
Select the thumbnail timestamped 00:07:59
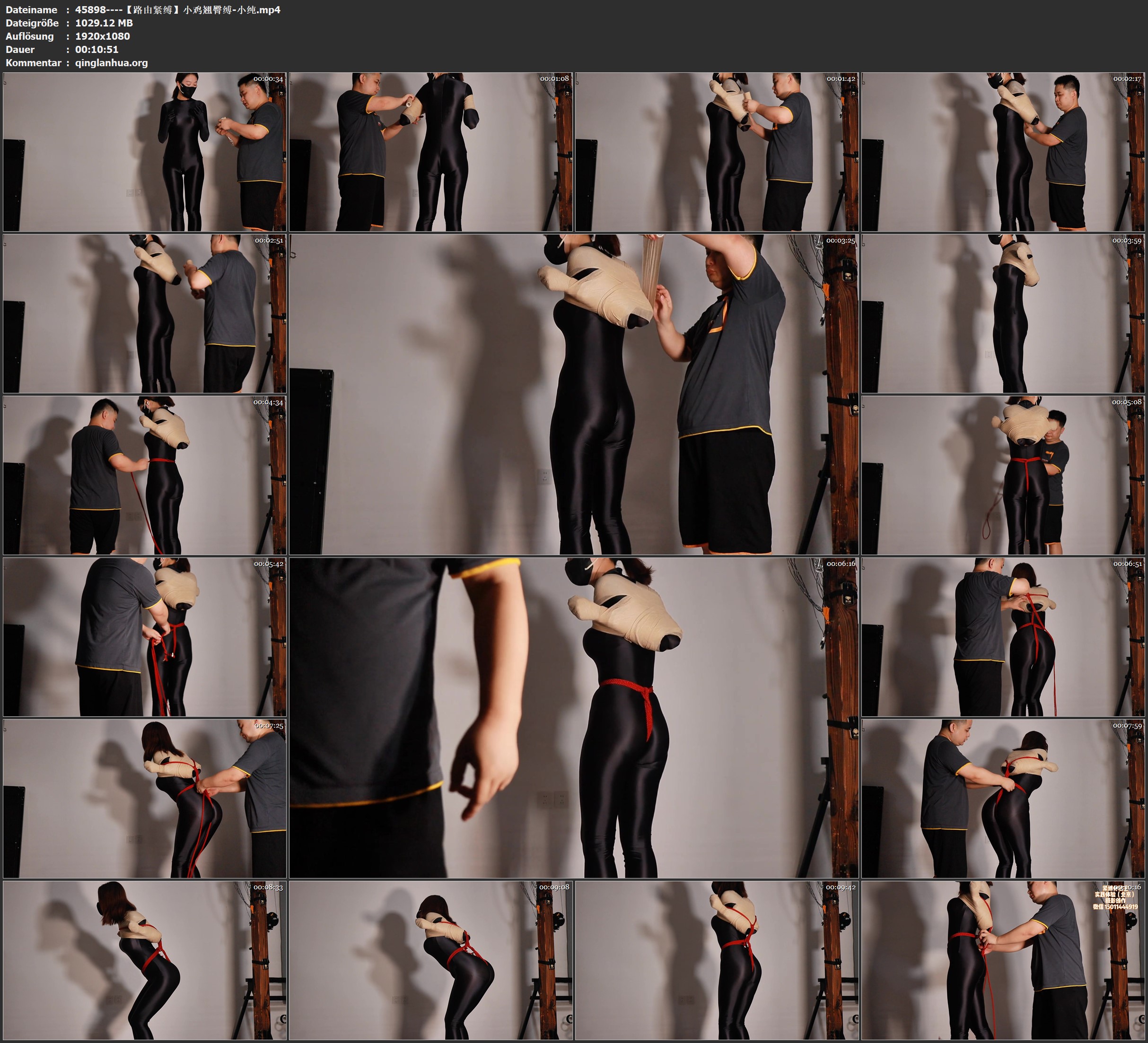coord(1003,799)
